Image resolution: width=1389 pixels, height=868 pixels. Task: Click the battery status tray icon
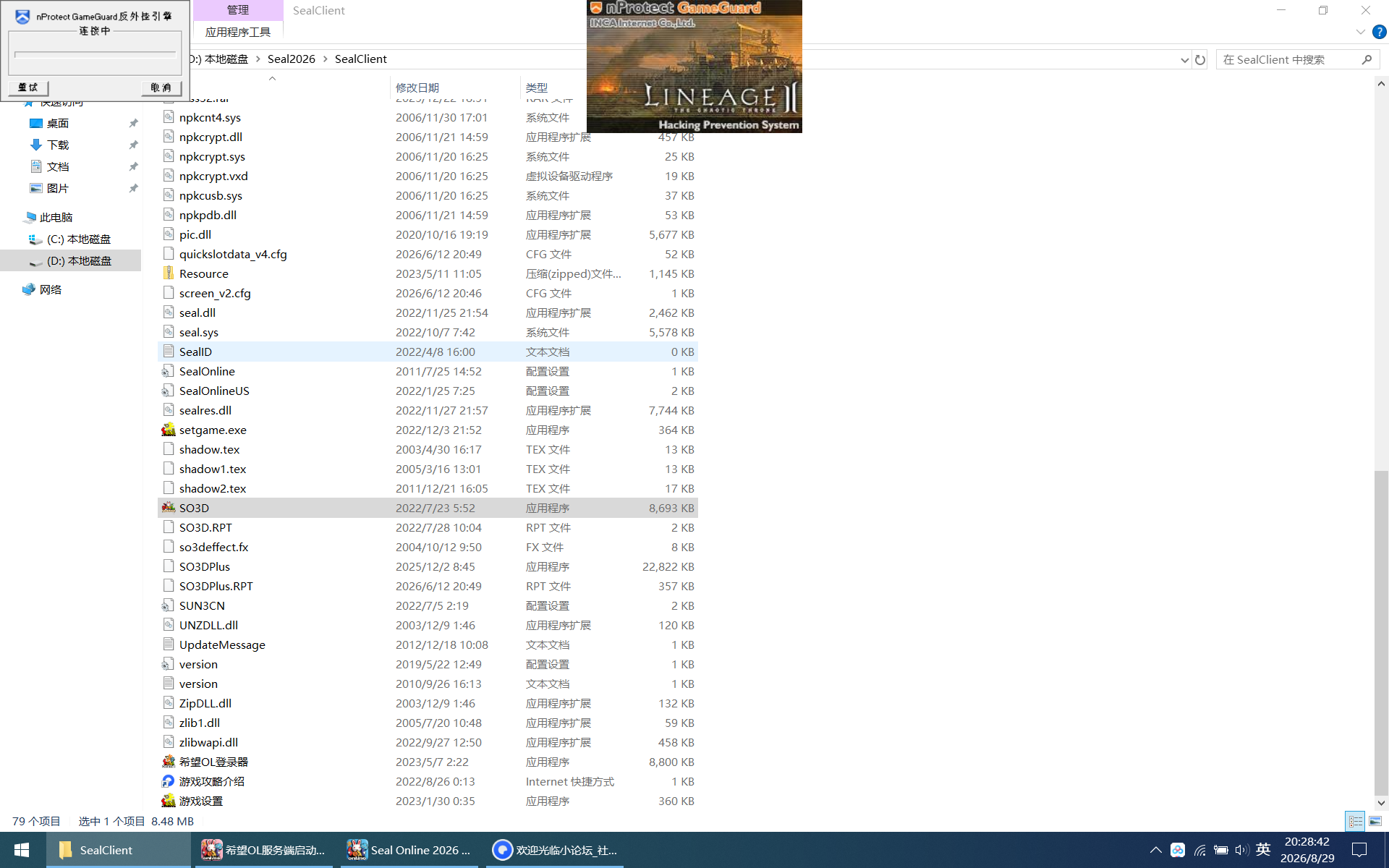(x=1221, y=850)
